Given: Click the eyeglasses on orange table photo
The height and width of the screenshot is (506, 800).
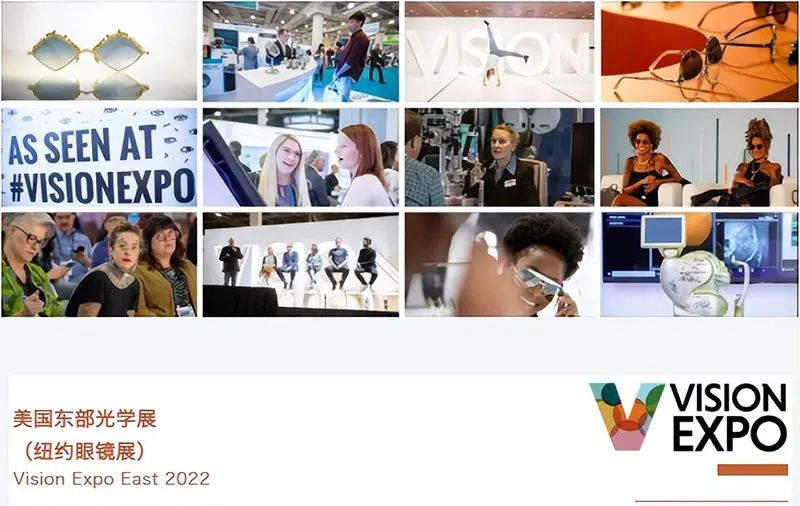Looking at the screenshot, I should (699, 51).
